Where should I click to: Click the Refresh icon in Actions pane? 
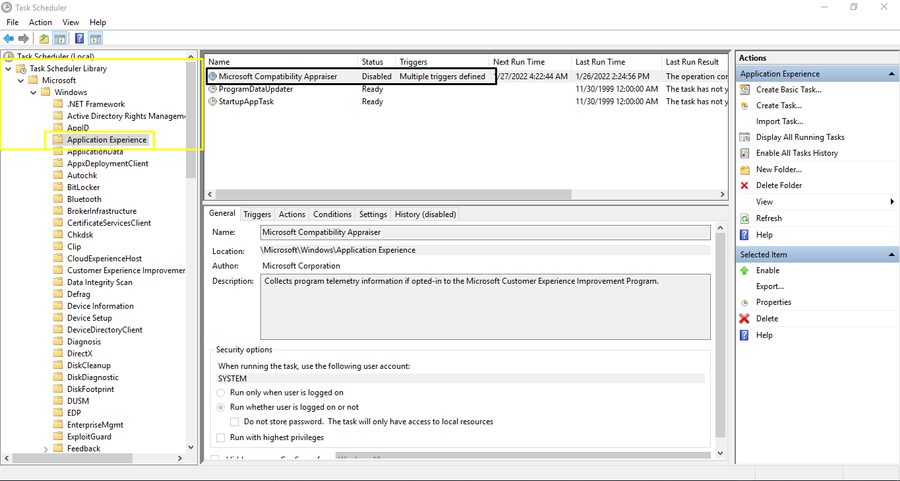coord(744,219)
